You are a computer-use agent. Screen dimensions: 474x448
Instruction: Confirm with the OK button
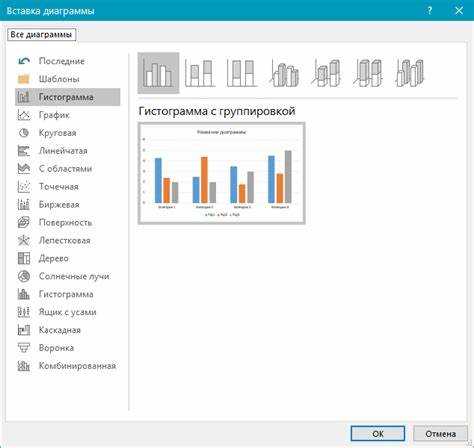click(x=378, y=434)
